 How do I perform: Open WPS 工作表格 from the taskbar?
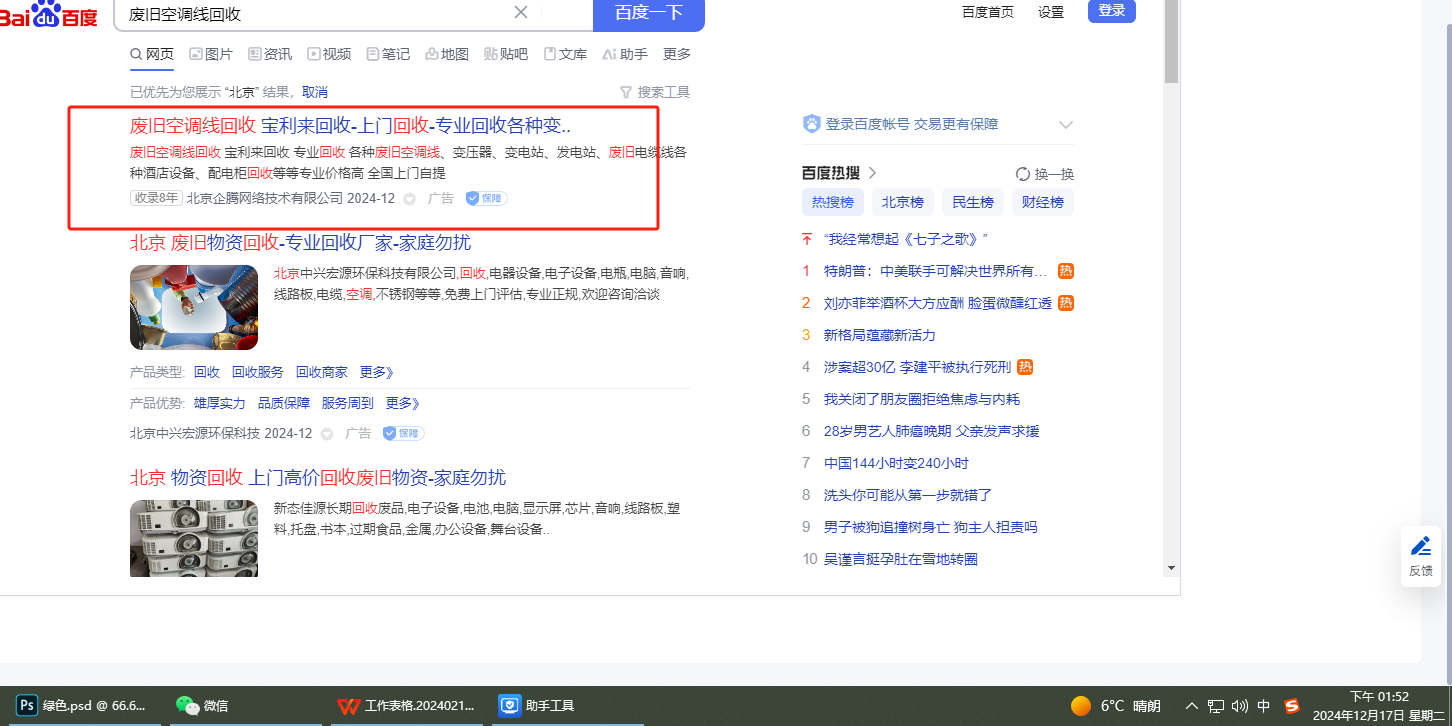click(x=406, y=706)
